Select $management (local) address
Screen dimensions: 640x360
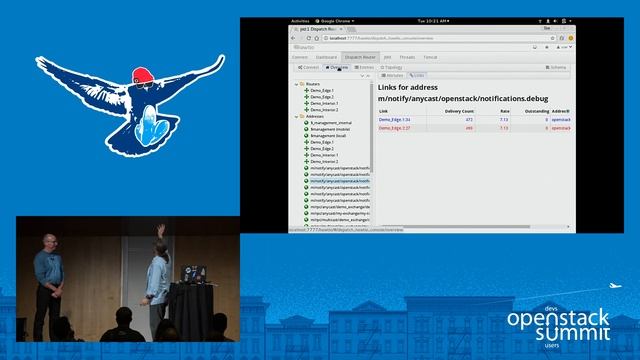tap(328, 136)
